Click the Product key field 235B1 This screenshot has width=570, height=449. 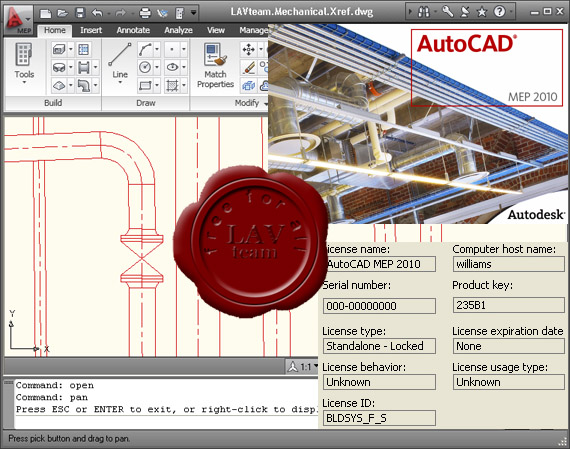509,305
